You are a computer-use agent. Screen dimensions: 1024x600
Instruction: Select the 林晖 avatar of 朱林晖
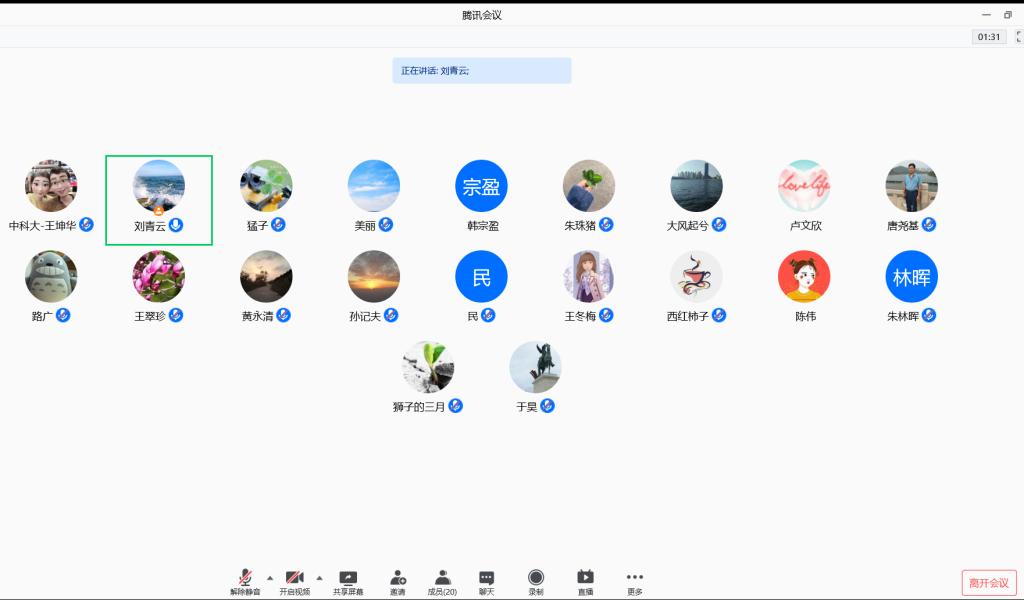911,277
